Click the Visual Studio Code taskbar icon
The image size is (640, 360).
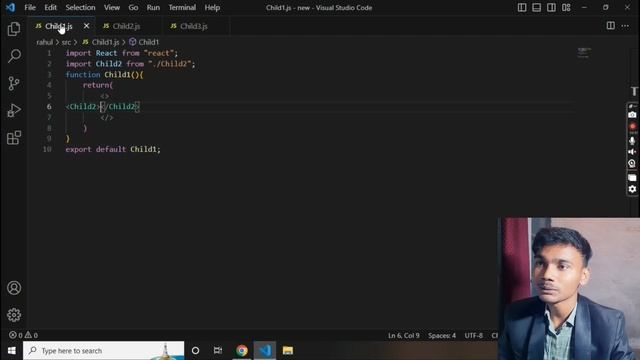point(265,350)
